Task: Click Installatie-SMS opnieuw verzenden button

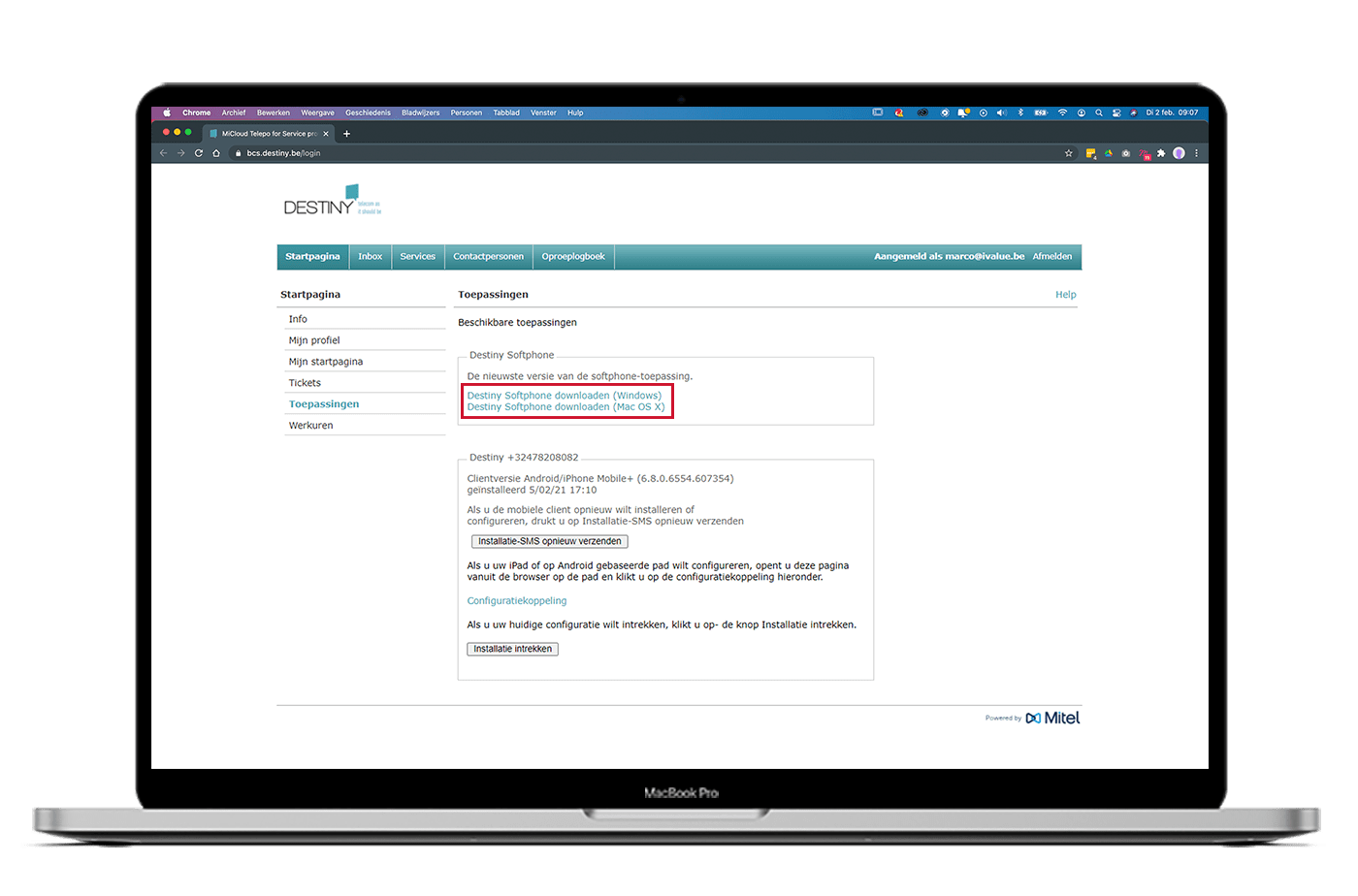Action: point(549,541)
